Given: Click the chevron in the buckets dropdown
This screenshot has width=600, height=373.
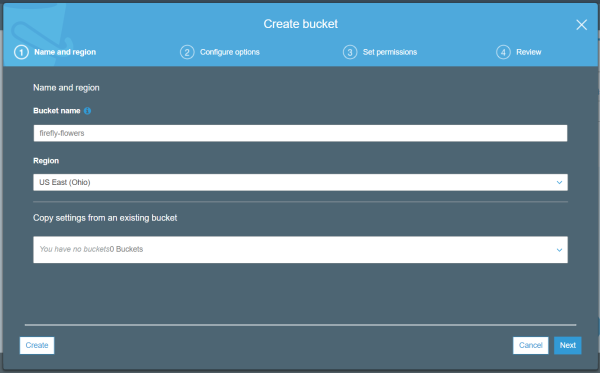Looking at the screenshot, I should (559, 250).
